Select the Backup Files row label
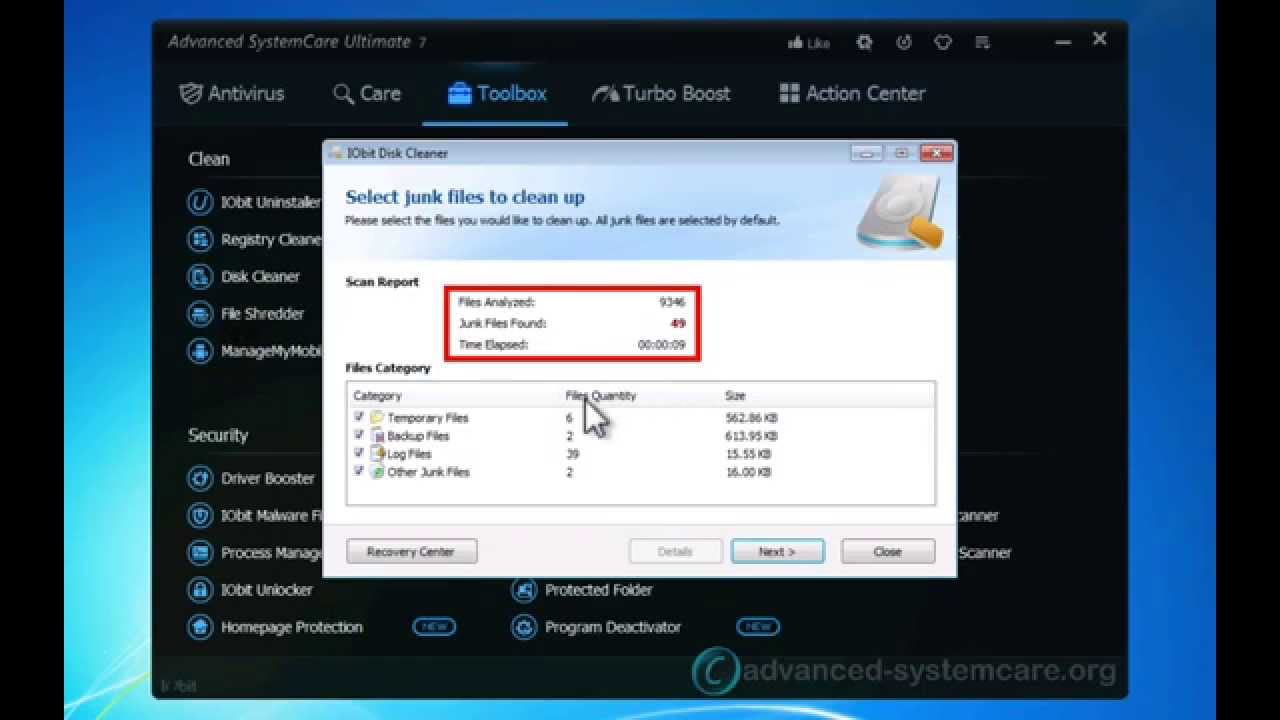 [x=418, y=436]
